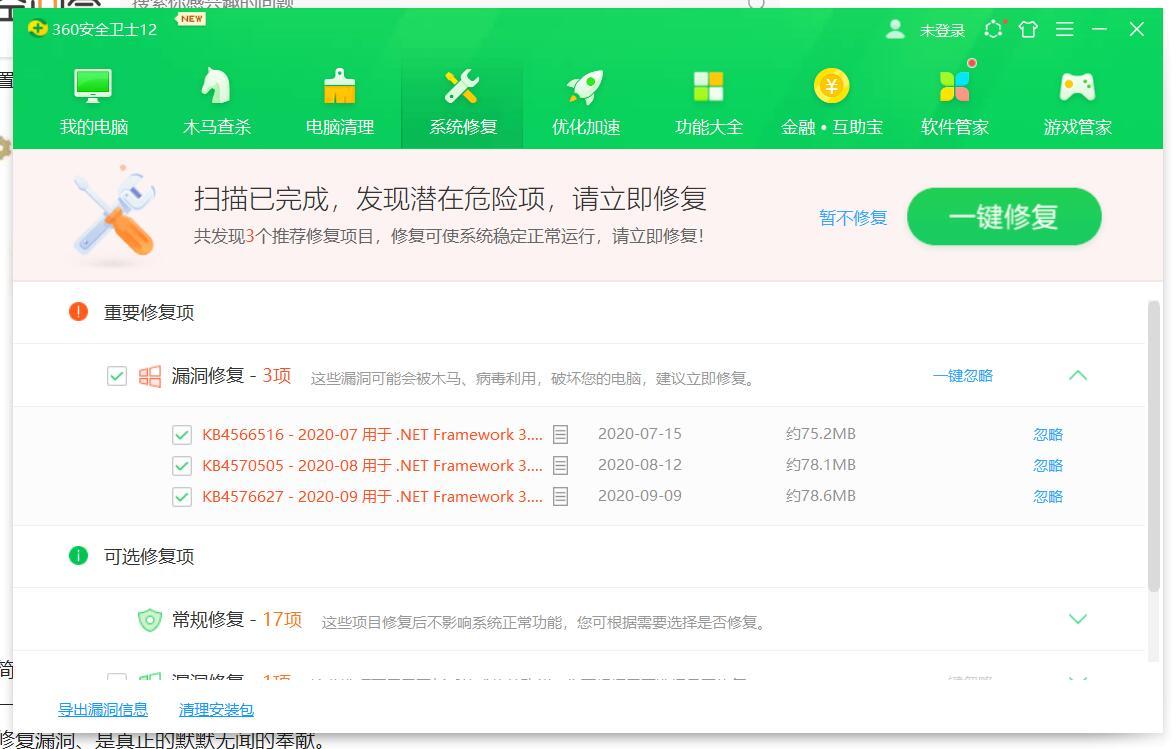
Task: Click date 2020-07-15
Action: (640, 434)
